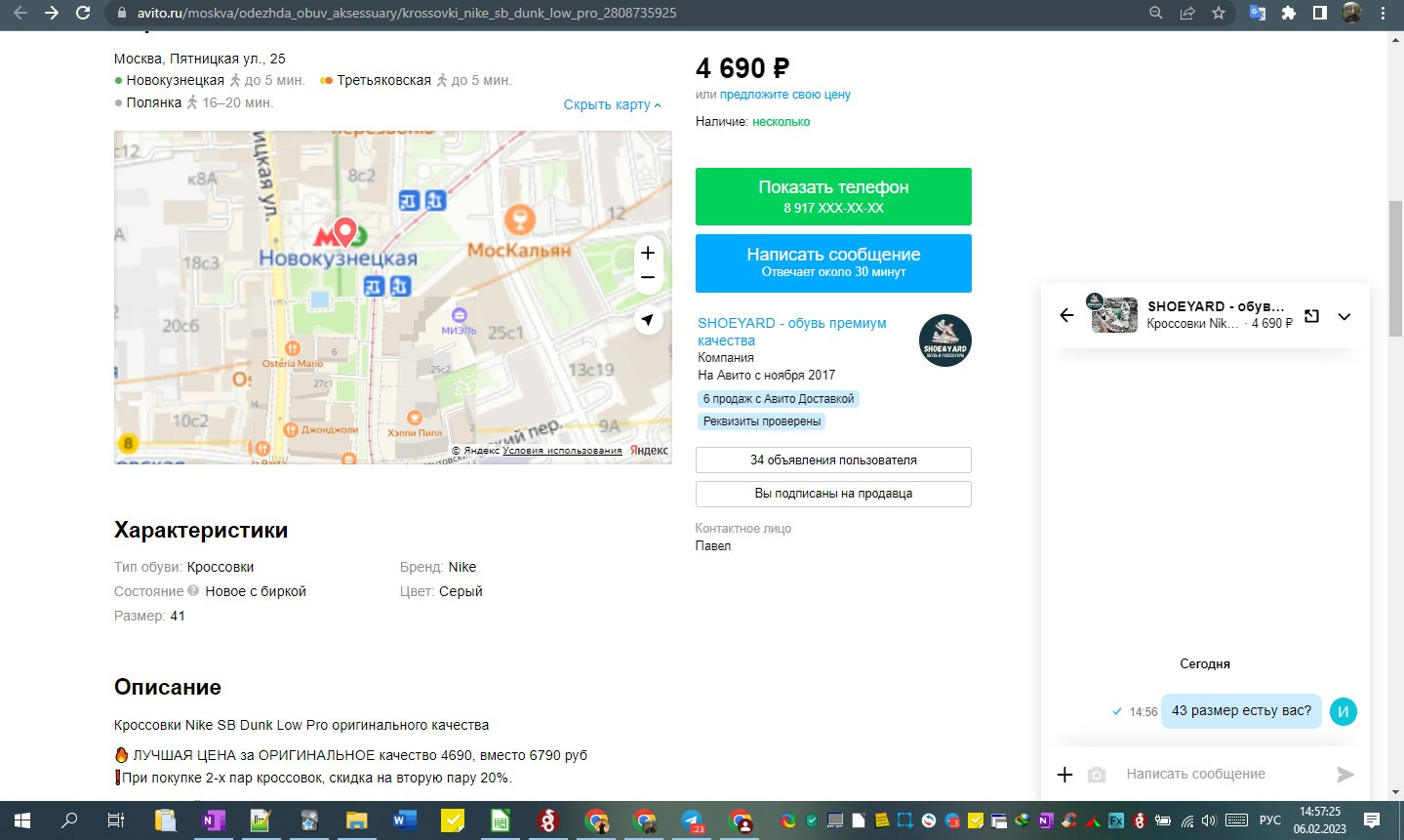
Task: Open the question-mark hint near Состояние
Action: (x=193, y=590)
